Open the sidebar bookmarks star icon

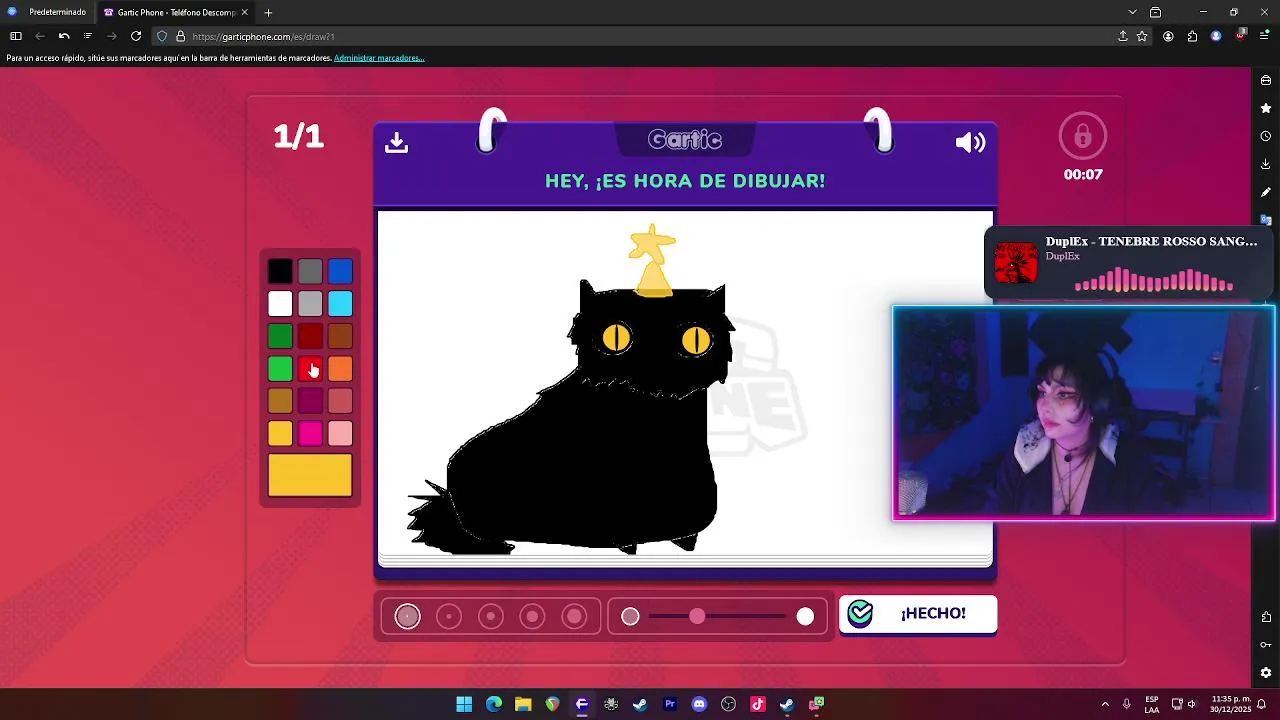[1266, 108]
